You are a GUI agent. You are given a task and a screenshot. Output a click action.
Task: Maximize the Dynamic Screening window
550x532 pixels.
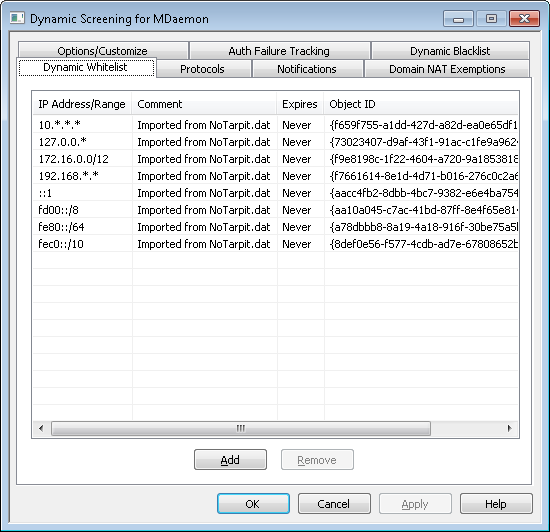(x=491, y=19)
